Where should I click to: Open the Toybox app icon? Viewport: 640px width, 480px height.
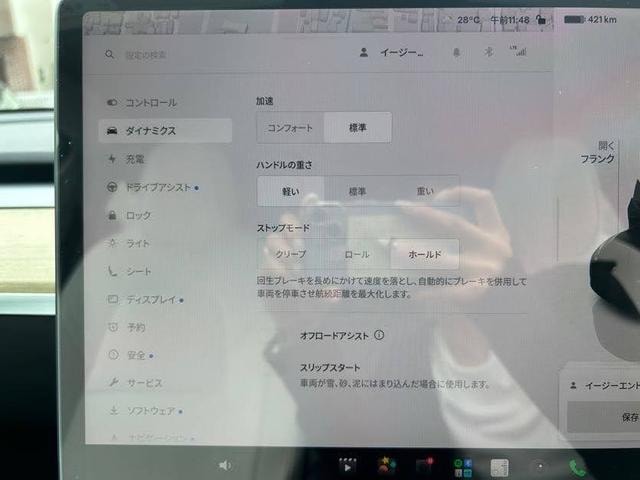click(386, 465)
